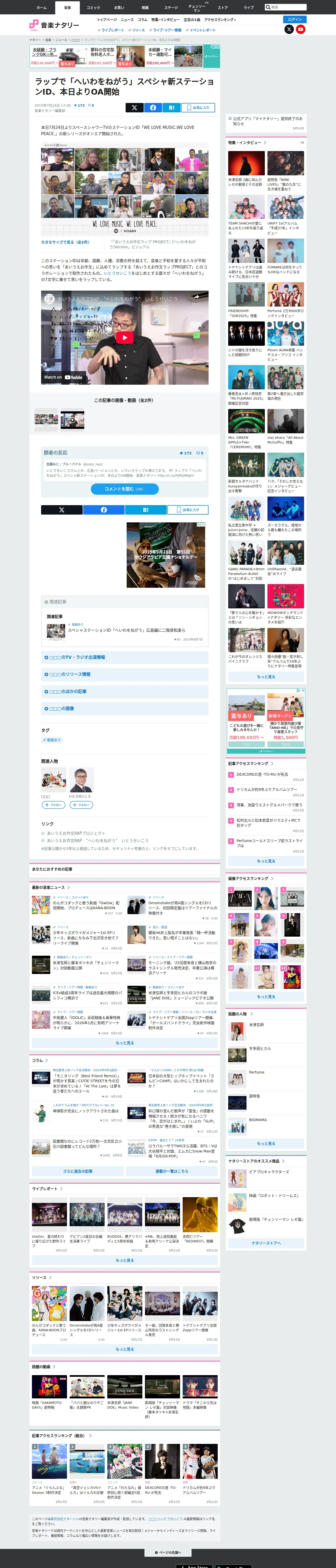Show more in 記事アクセスランキング
The width and height of the screenshot is (336, 1568).
pos(266,861)
